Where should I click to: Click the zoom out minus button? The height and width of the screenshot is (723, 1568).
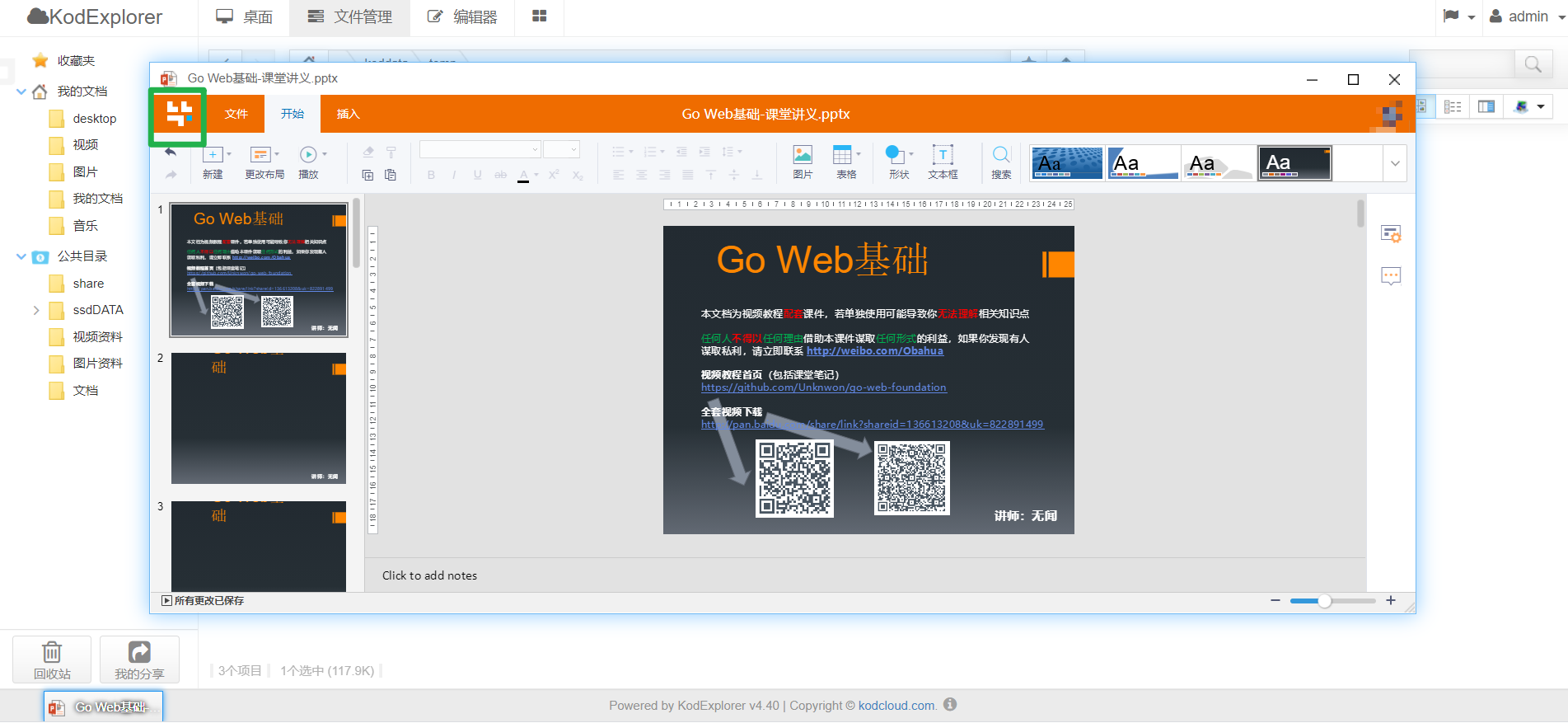coord(1275,601)
